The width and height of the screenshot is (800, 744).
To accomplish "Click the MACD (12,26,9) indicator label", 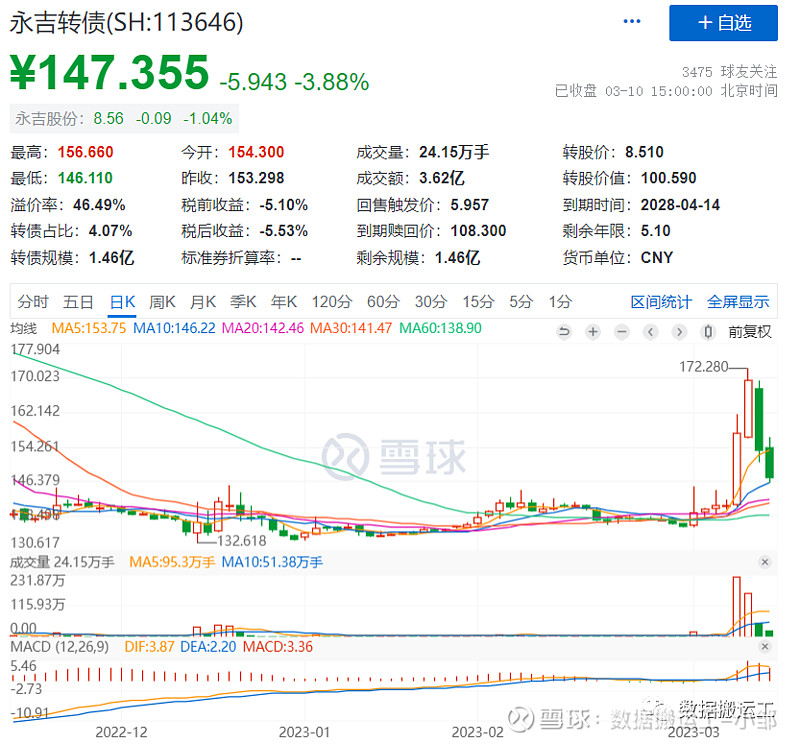I will click(60, 647).
